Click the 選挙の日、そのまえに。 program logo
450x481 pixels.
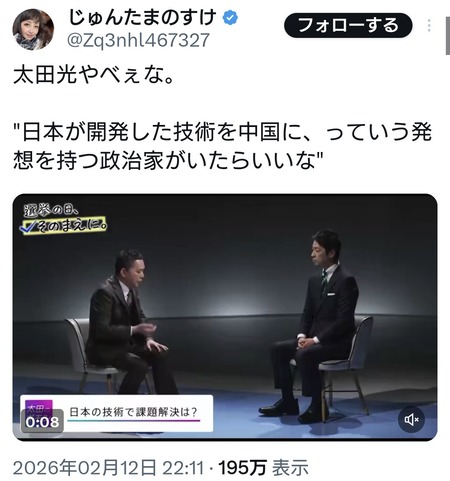click(x=65, y=219)
